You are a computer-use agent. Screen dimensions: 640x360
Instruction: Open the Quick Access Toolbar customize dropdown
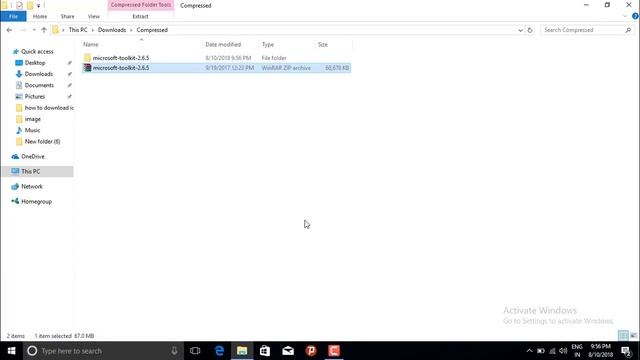[x=38, y=5]
